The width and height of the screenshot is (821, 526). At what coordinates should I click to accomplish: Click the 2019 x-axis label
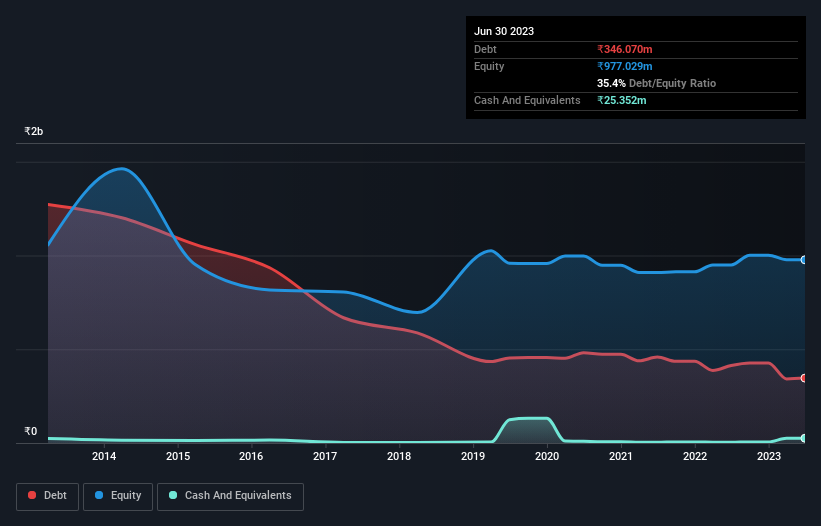point(473,456)
